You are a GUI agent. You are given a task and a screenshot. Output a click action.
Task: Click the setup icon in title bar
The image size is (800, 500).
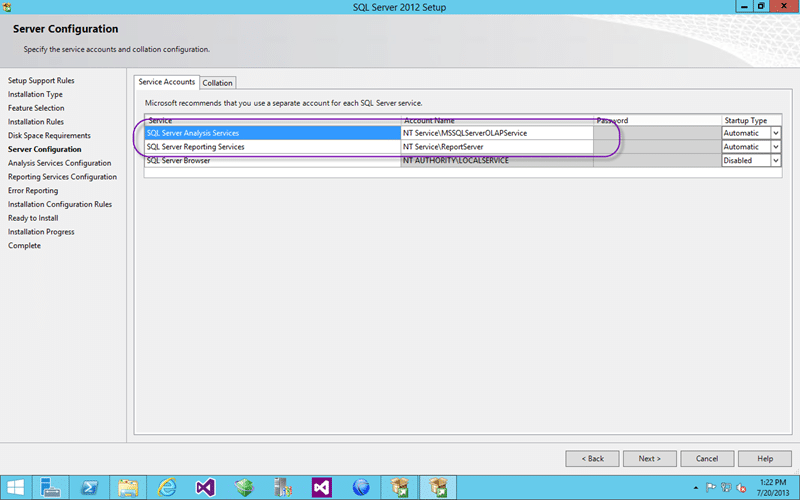click(7, 7)
